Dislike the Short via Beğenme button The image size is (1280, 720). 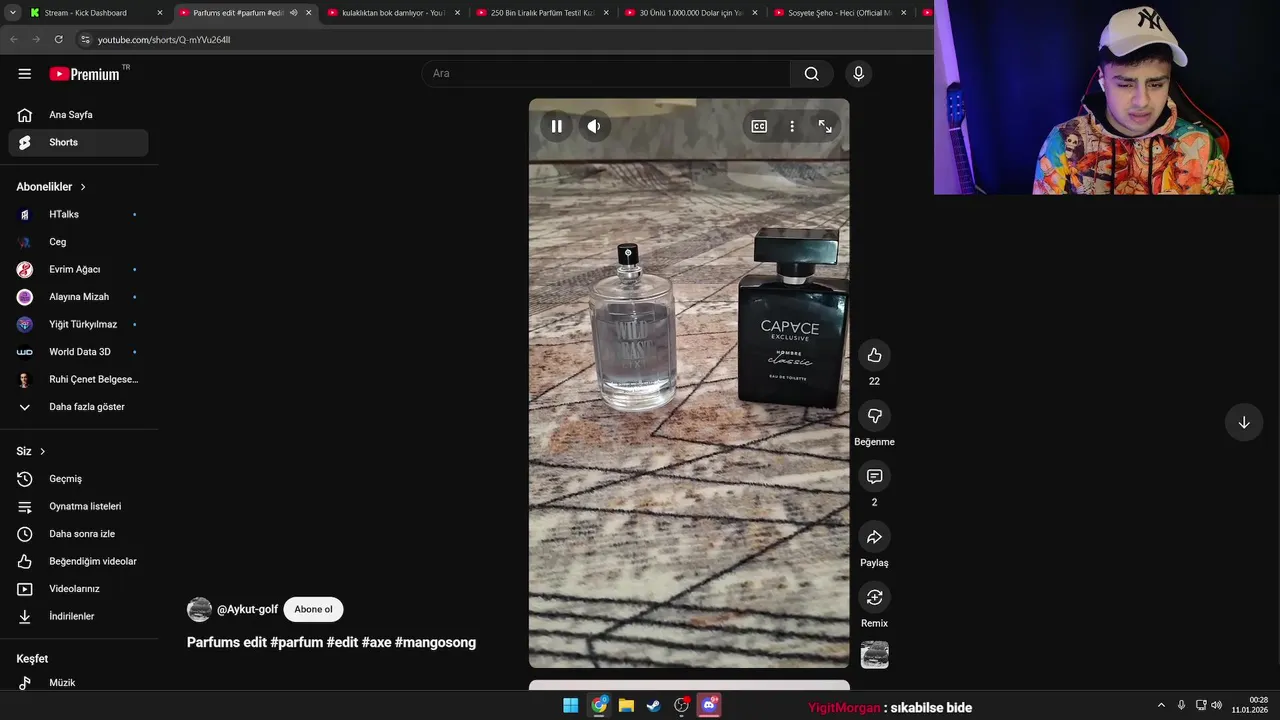point(874,416)
